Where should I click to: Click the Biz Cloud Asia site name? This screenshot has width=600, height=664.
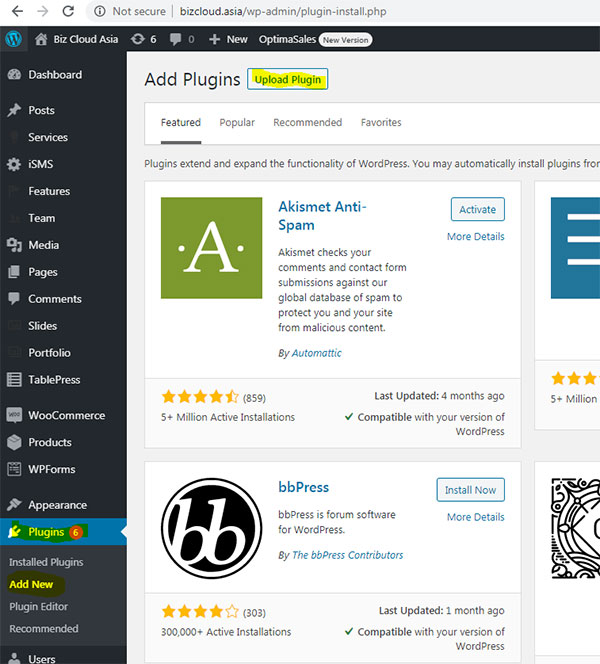[x=86, y=39]
